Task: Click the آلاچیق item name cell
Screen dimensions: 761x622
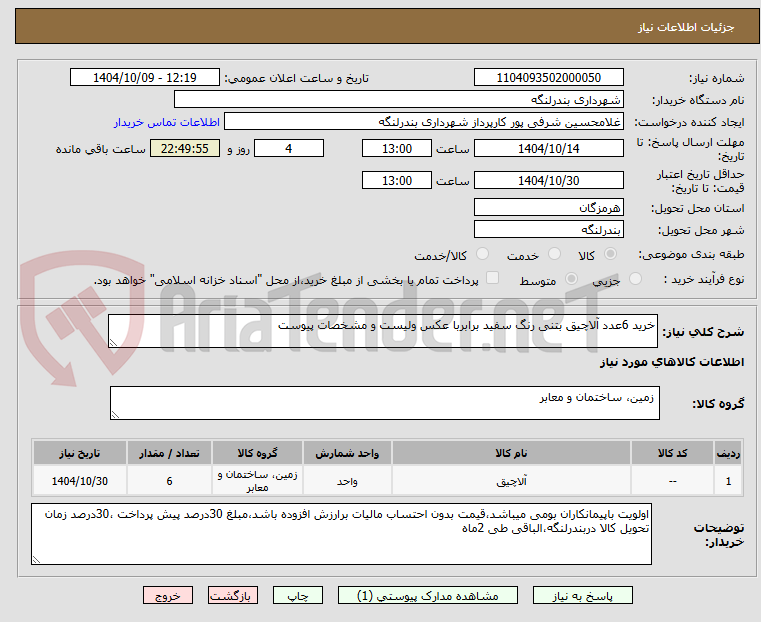Action: tap(511, 481)
